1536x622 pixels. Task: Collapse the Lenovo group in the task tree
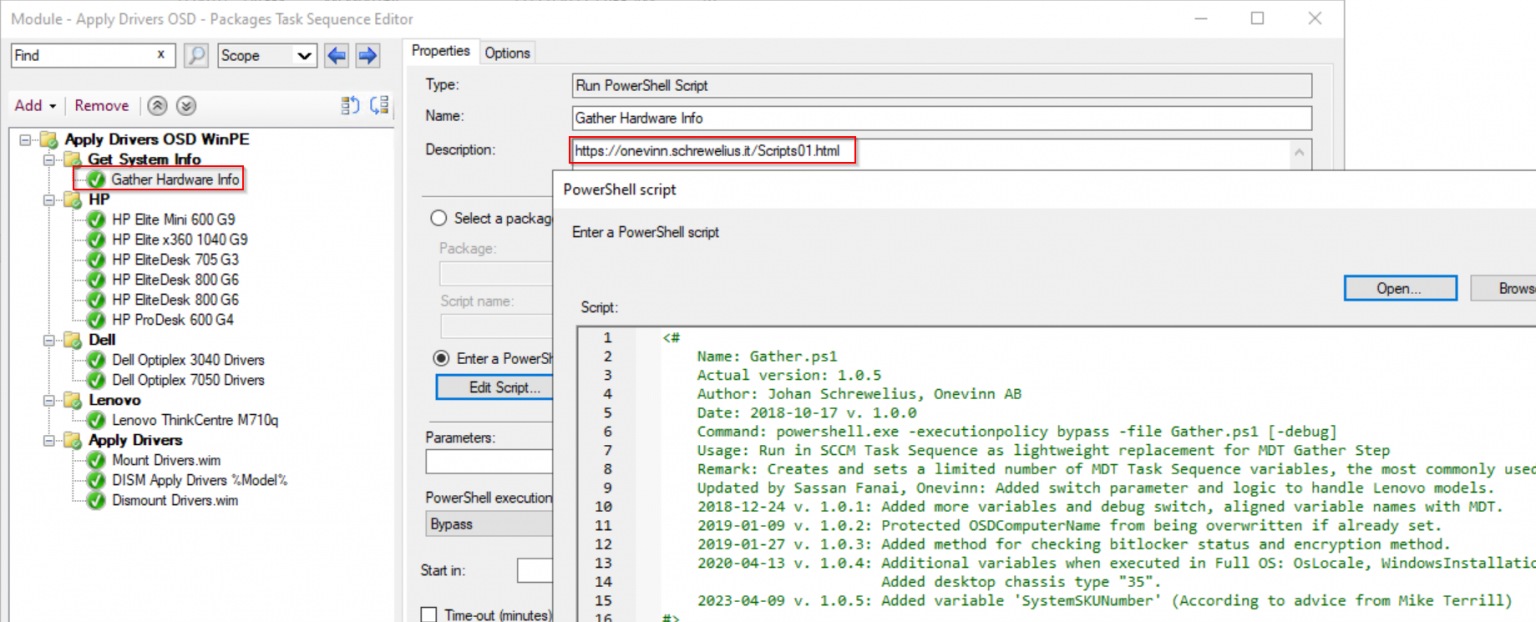pos(48,400)
